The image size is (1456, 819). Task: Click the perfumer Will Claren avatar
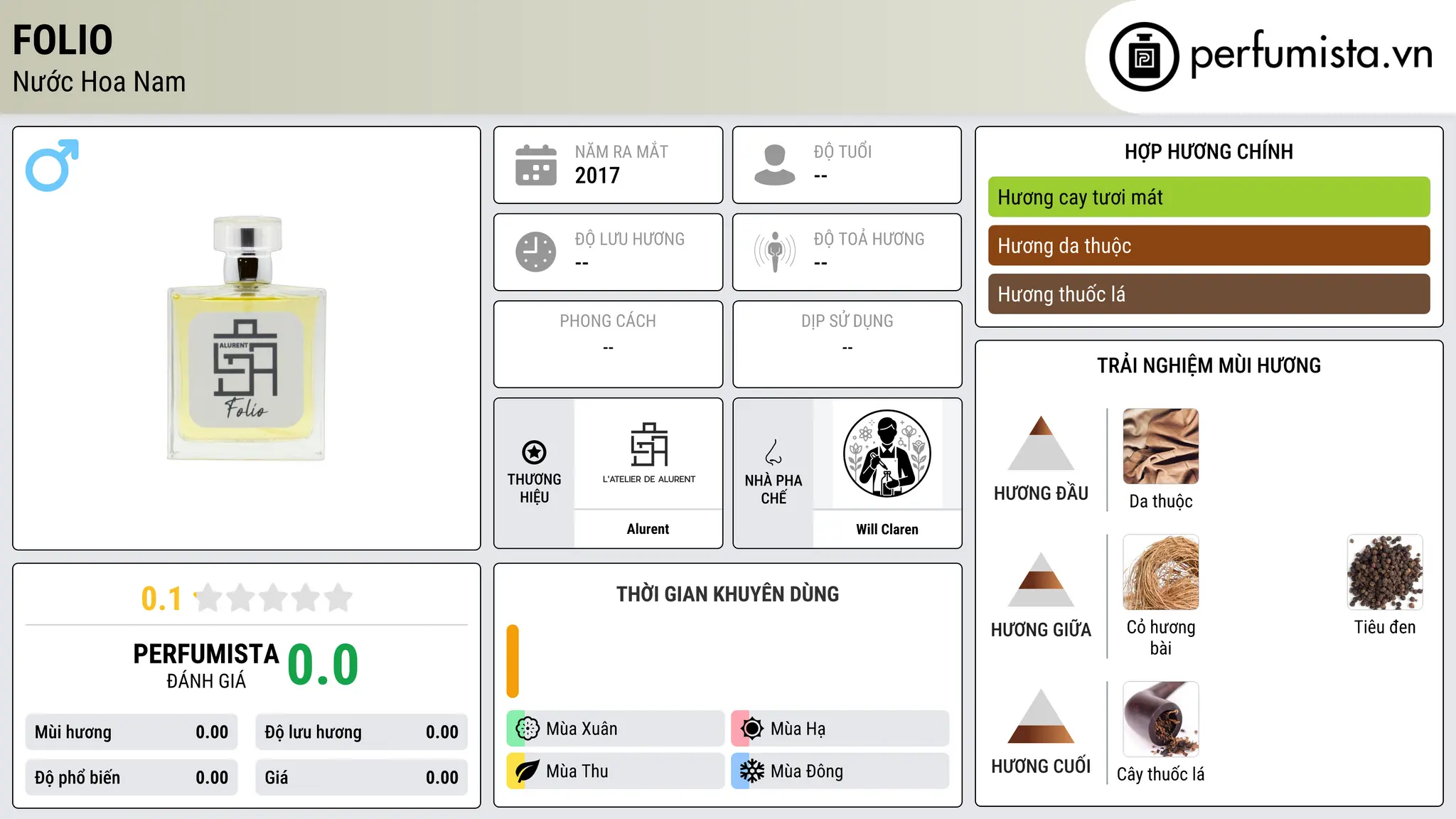coord(887,454)
